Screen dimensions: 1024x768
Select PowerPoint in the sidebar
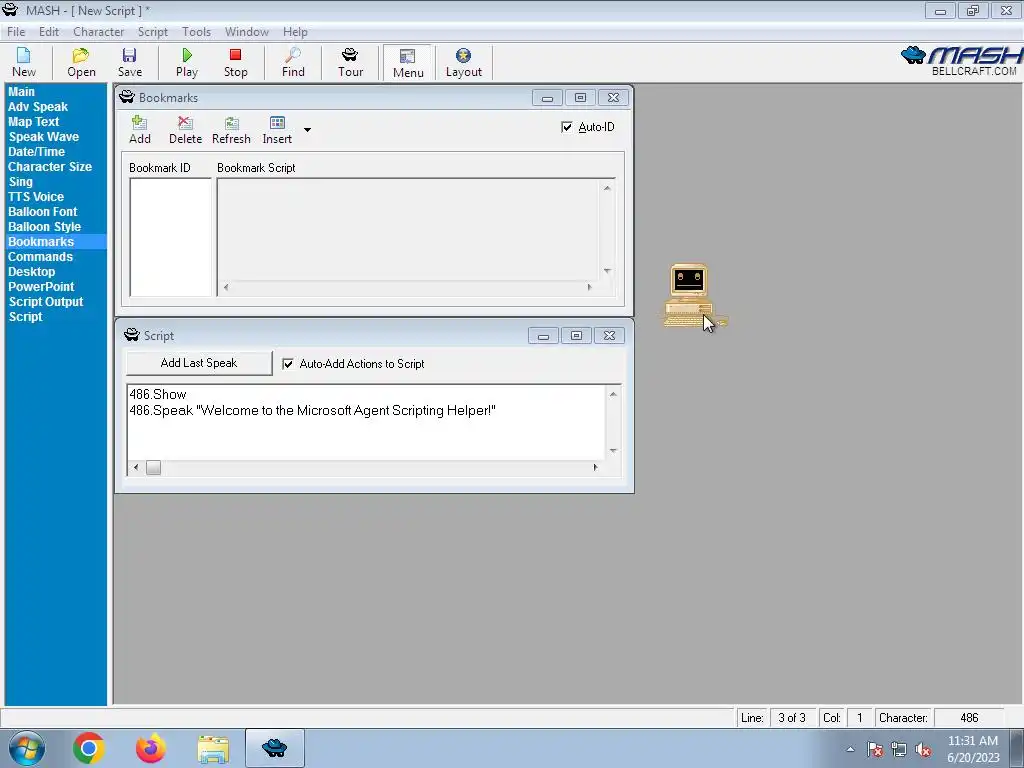(41, 287)
